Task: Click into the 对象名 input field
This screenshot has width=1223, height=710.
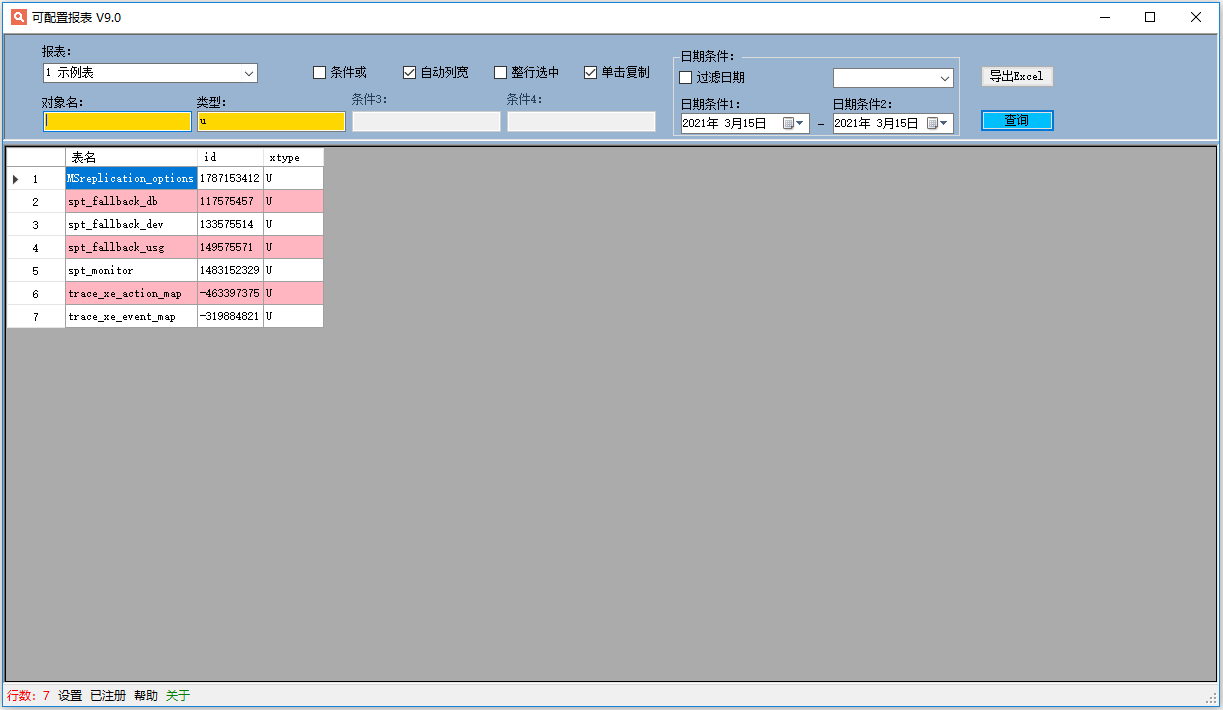Action: 117,121
